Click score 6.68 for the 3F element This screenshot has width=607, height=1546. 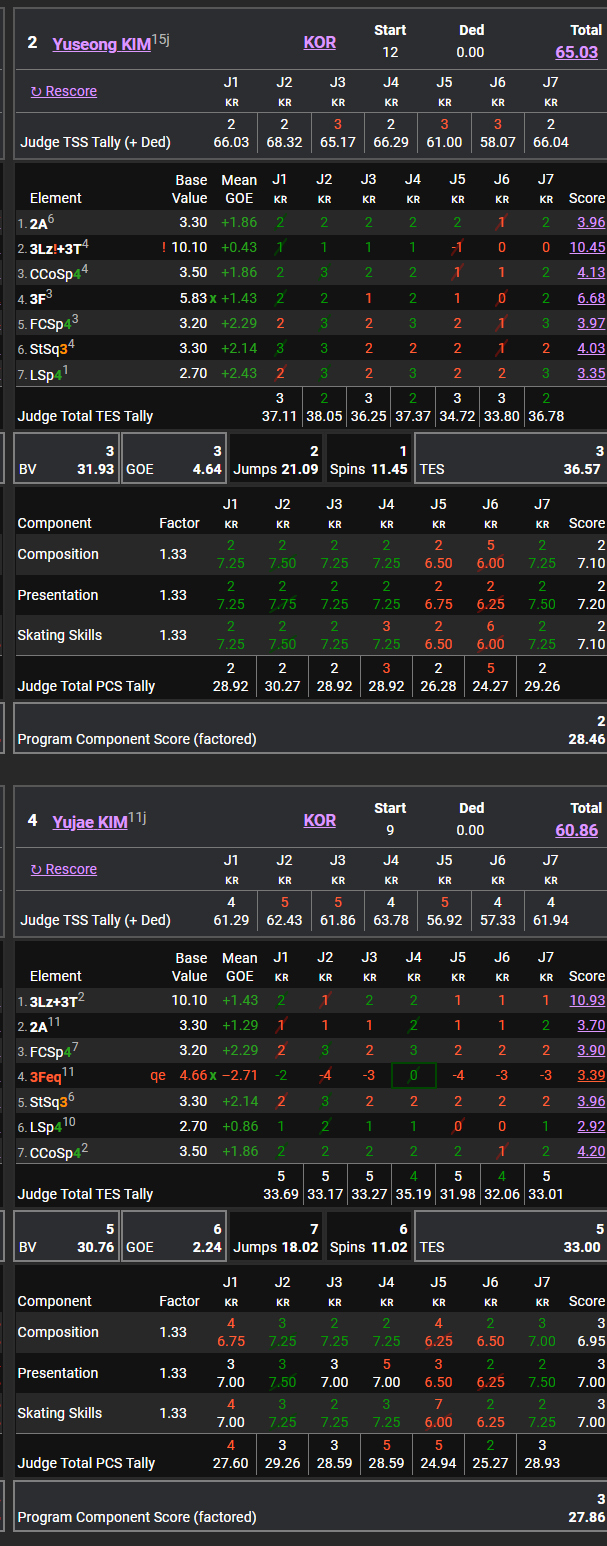(590, 298)
